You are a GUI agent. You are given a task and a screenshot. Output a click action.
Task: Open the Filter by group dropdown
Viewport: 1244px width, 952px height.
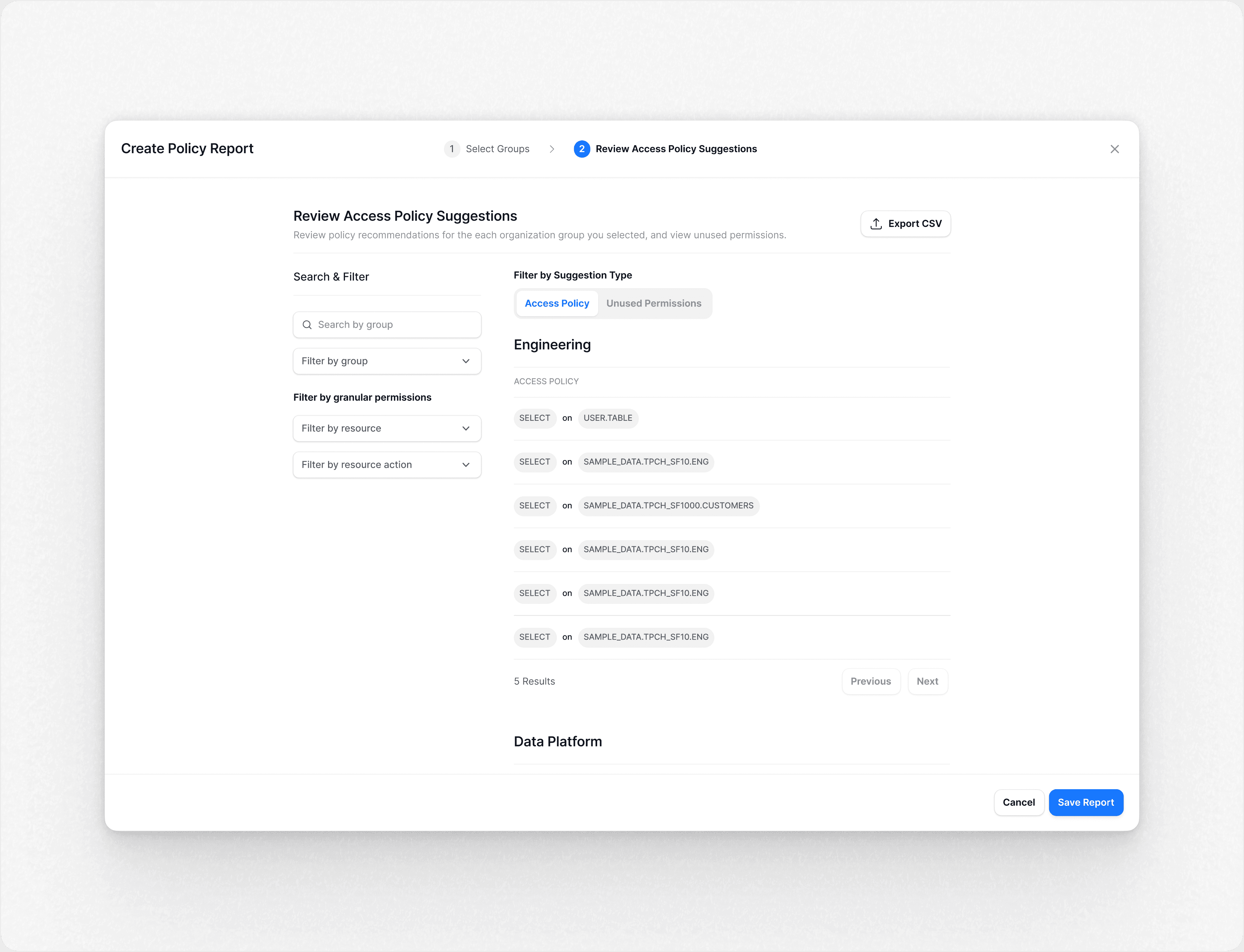[x=387, y=361]
